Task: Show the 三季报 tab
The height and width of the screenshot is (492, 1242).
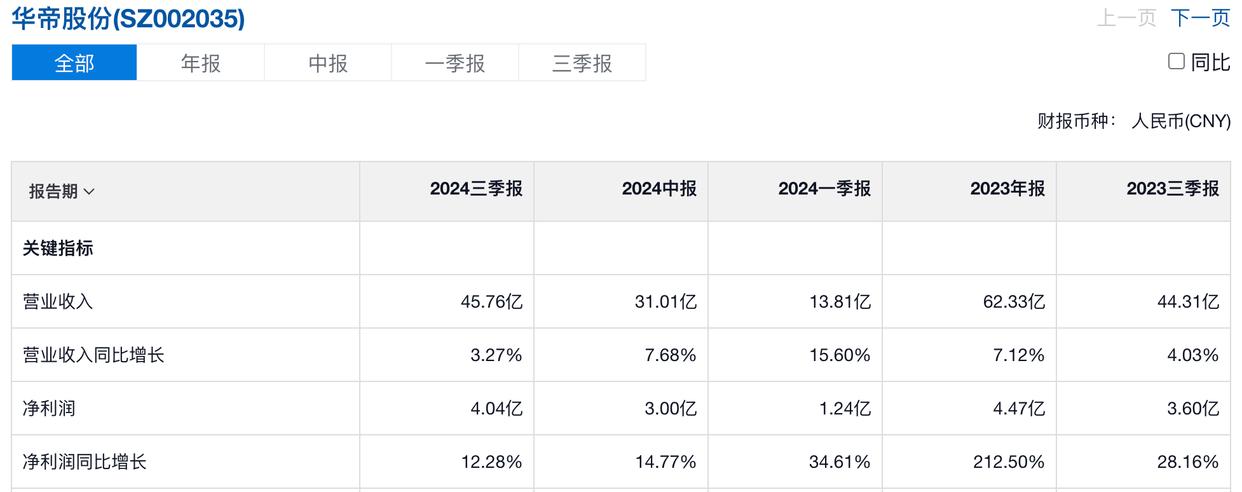Action: (x=582, y=63)
